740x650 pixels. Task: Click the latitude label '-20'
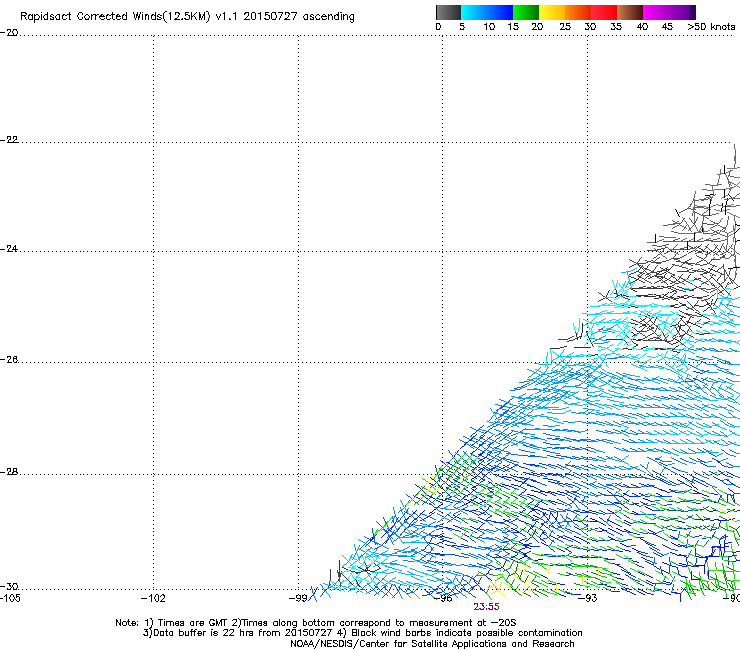9,33
